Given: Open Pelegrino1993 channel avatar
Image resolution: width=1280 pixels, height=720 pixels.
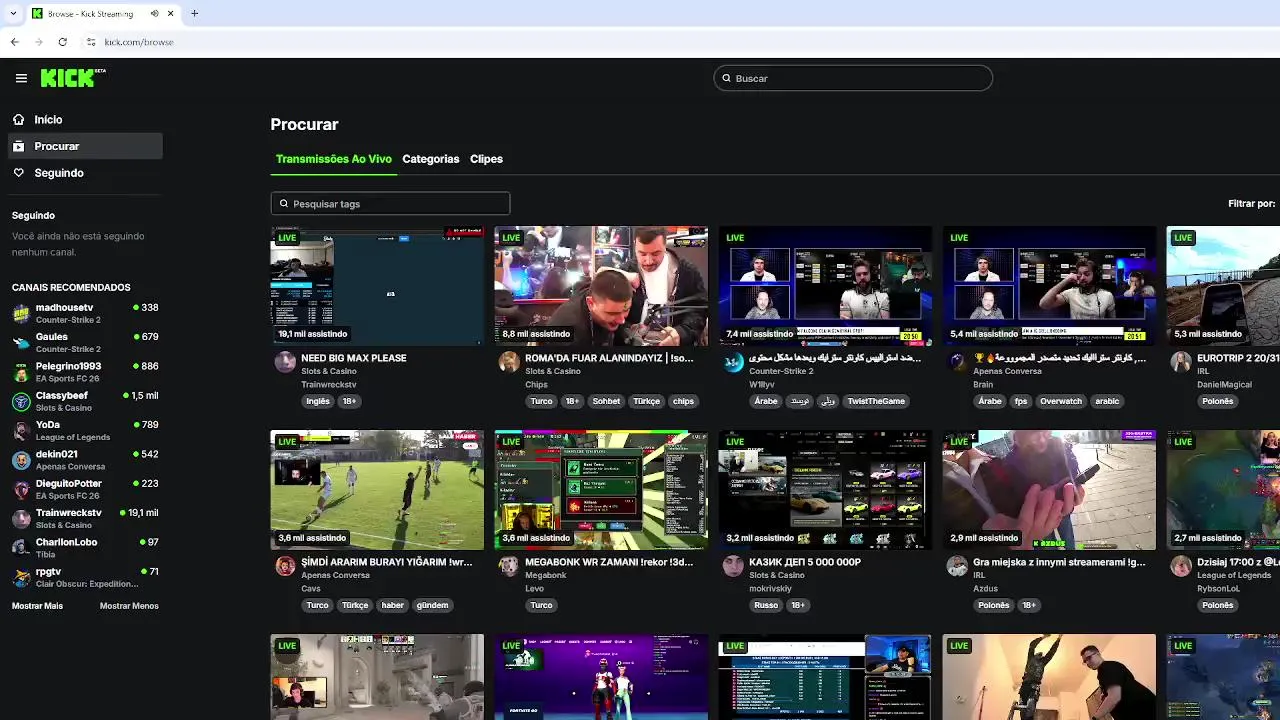Looking at the screenshot, I should (21, 372).
